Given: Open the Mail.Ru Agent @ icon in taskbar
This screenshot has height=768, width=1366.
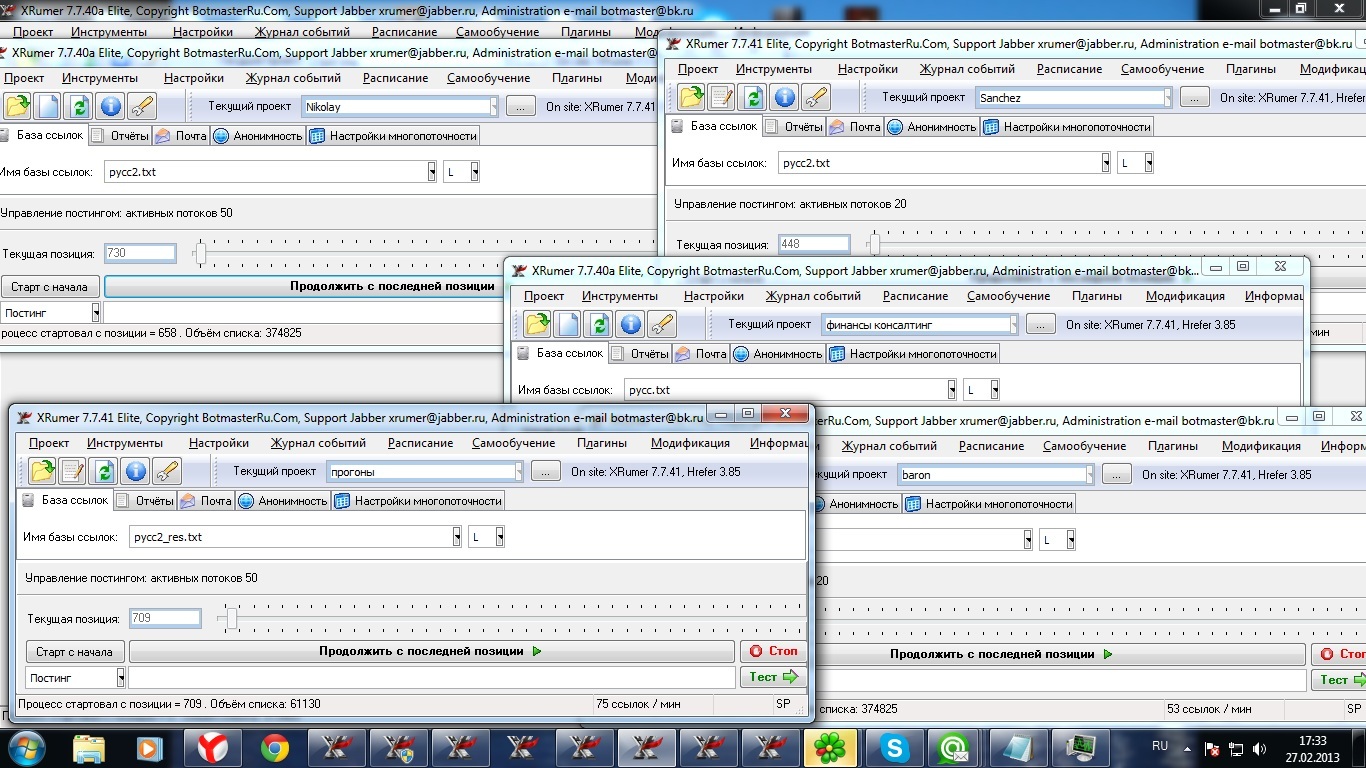Looking at the screenshot, I should coord(955,747).
